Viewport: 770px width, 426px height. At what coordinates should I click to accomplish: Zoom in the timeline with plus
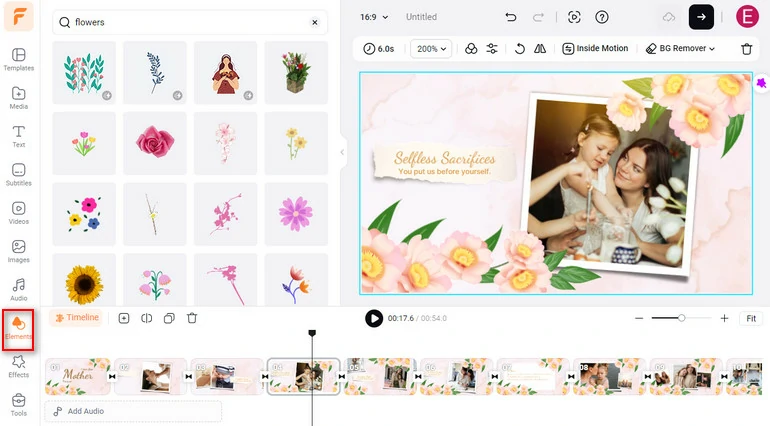(724, 318)
